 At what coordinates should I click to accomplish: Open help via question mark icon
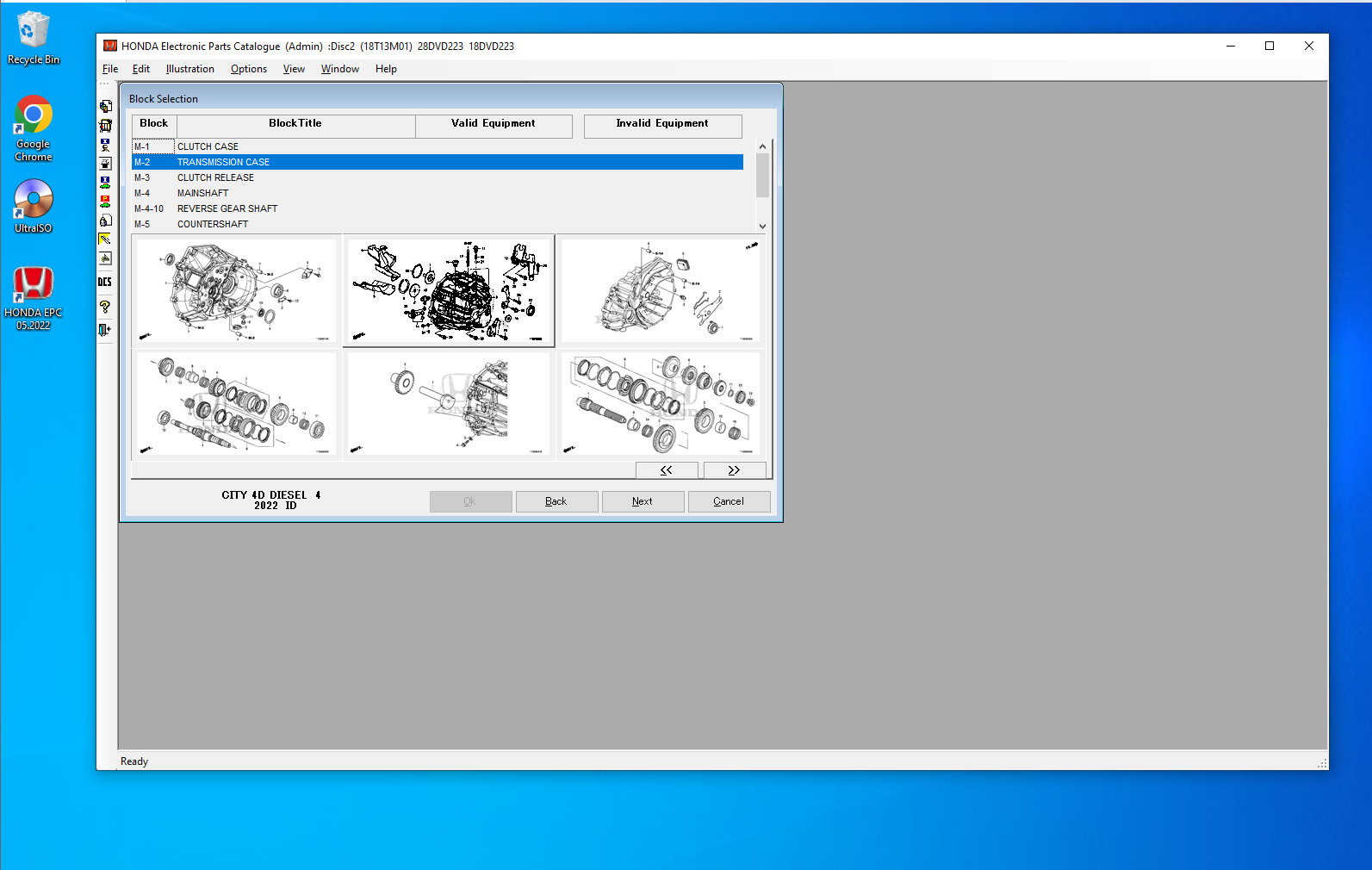tap(105, 307)
